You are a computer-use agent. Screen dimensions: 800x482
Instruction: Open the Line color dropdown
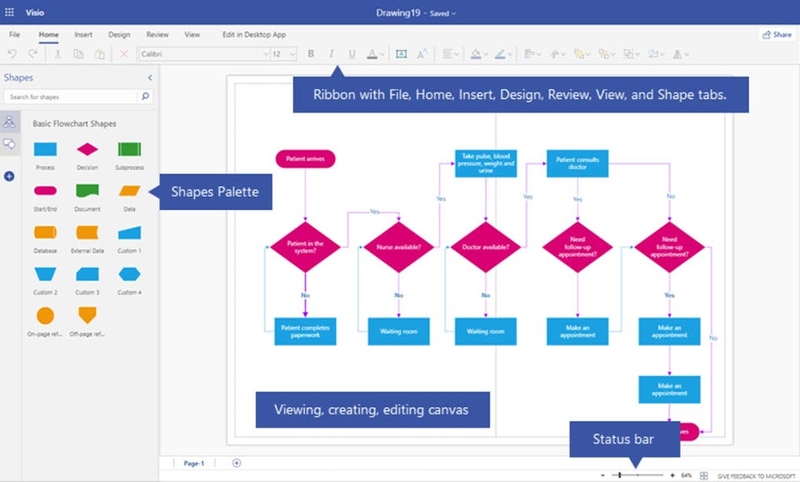[503, 54]
